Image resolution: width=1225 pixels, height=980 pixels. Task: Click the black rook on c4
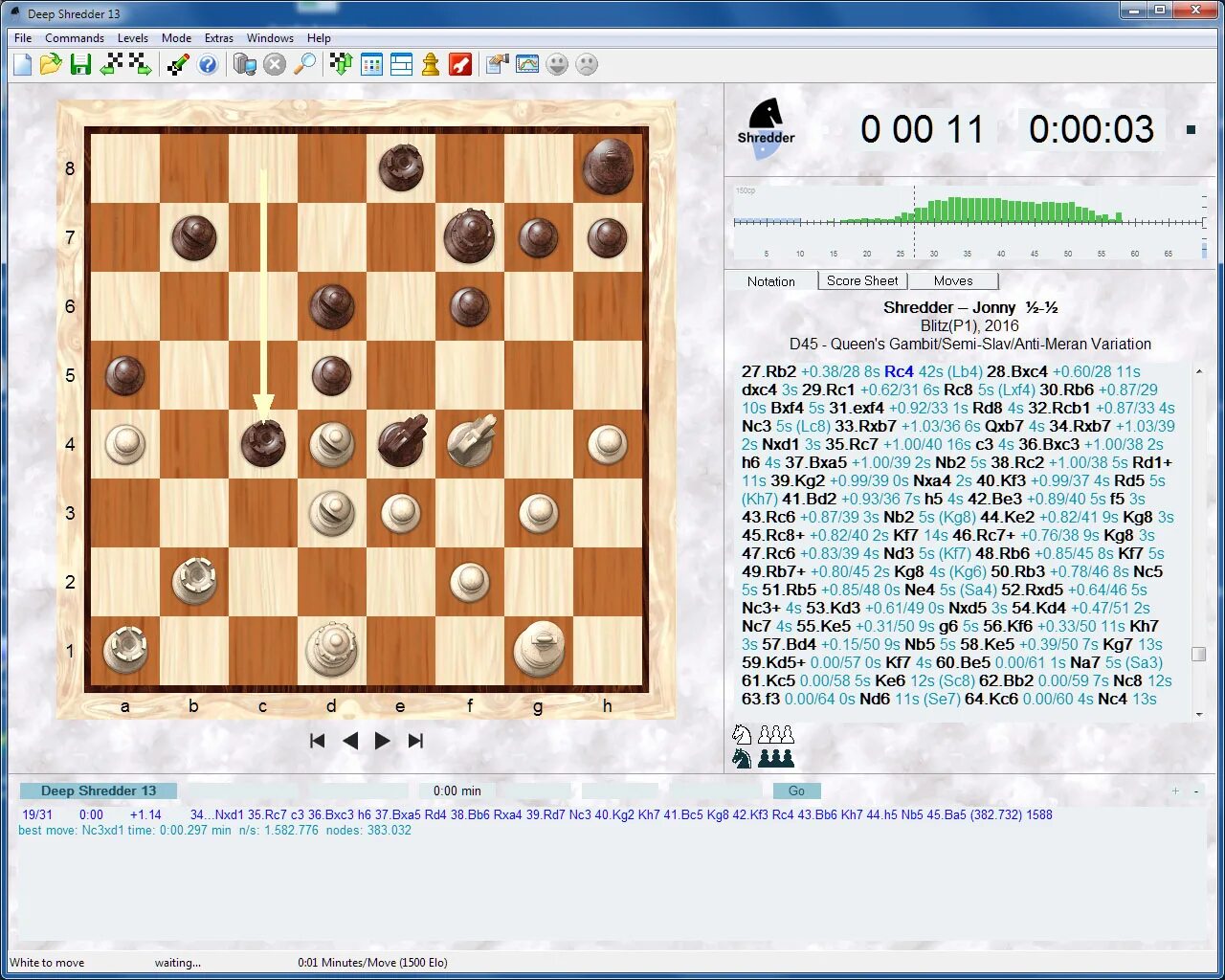pos(263,444)
